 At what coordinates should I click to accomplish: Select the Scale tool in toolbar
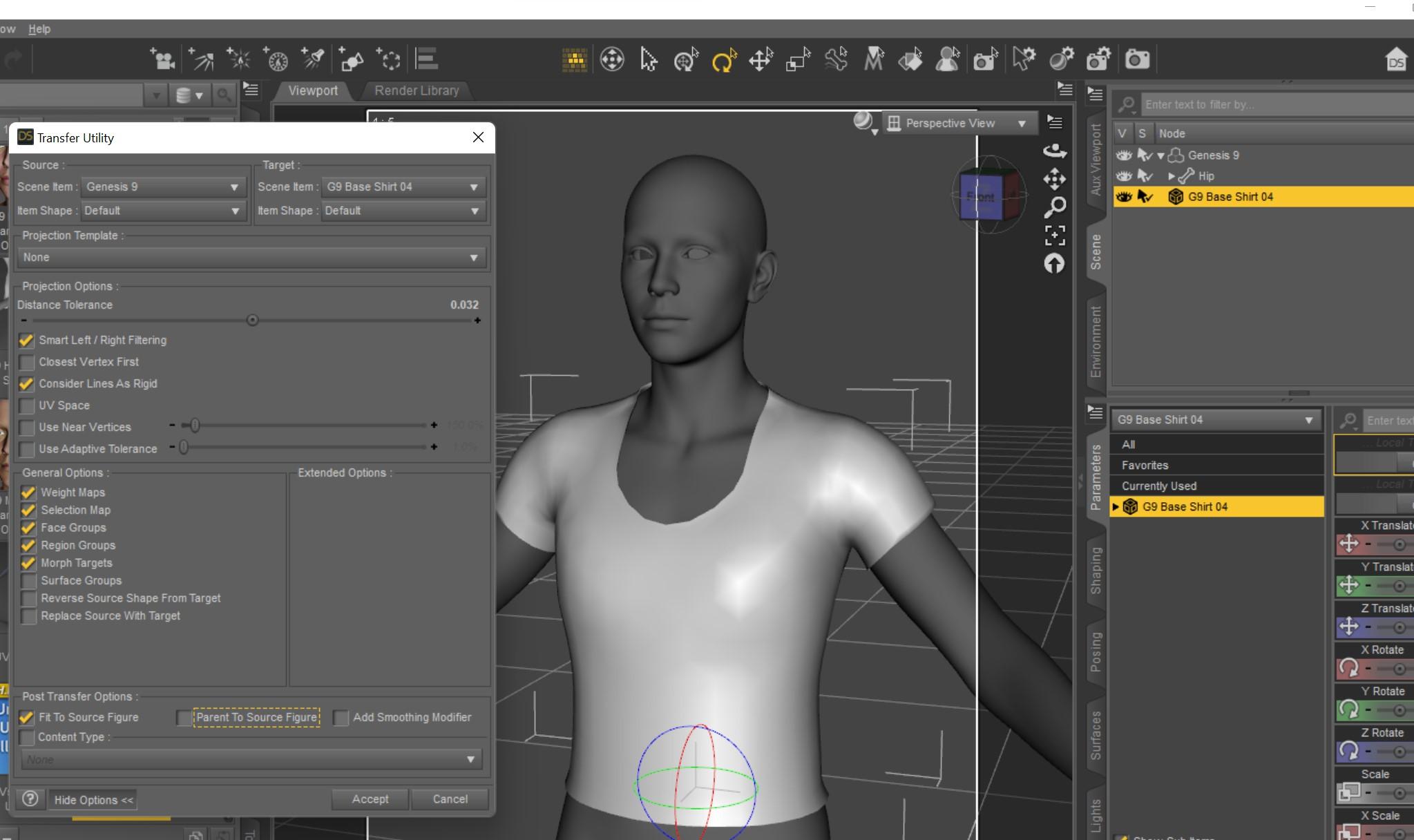pos(798,61)
